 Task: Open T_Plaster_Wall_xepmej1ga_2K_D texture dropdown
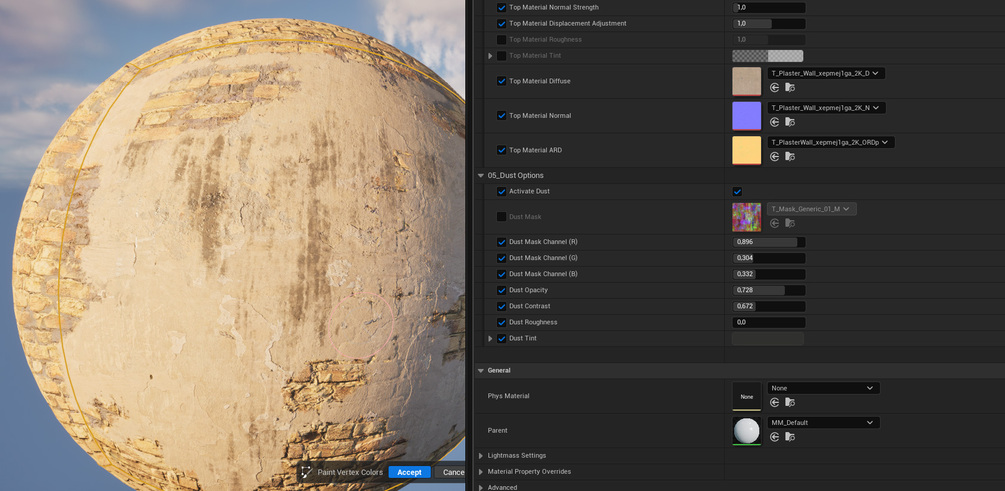[826, 73]
